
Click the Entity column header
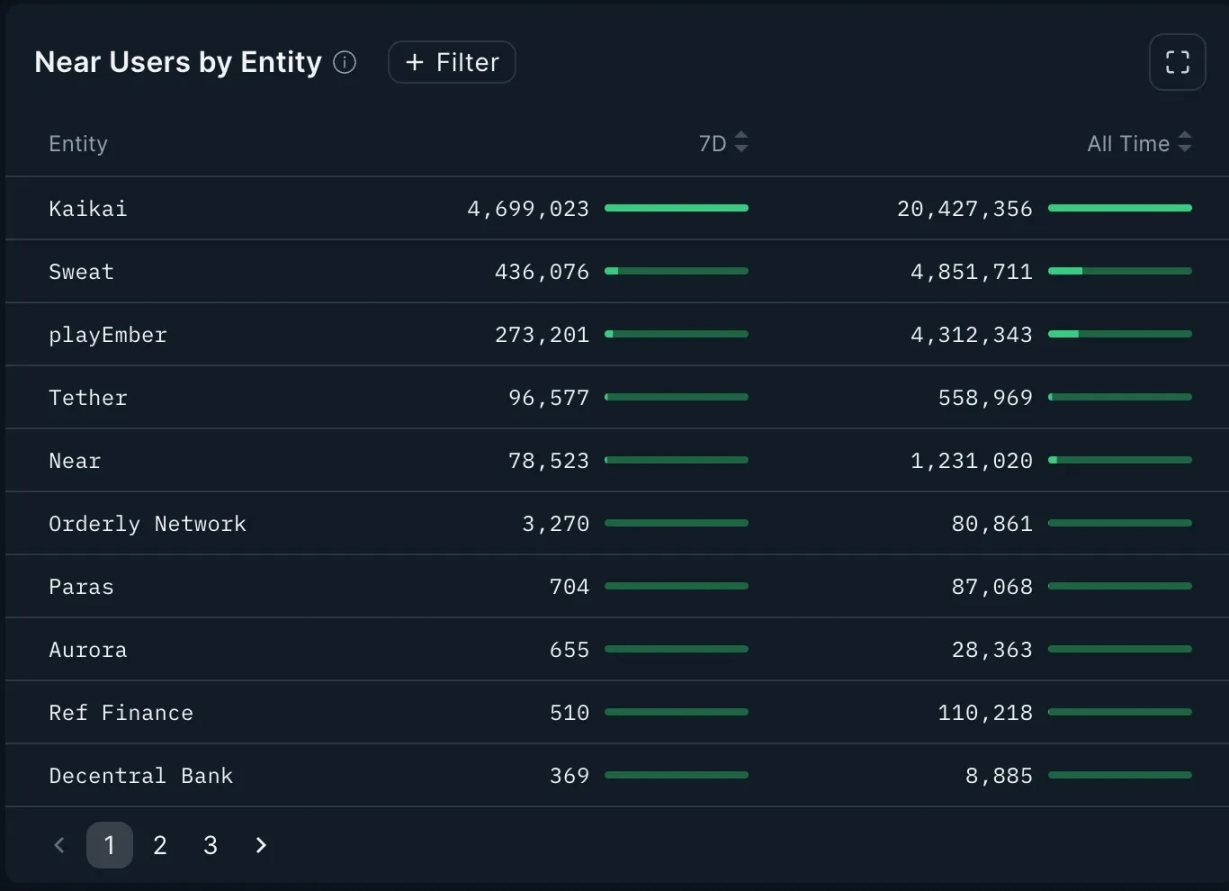pyautogui.click(x=78, y=143)
